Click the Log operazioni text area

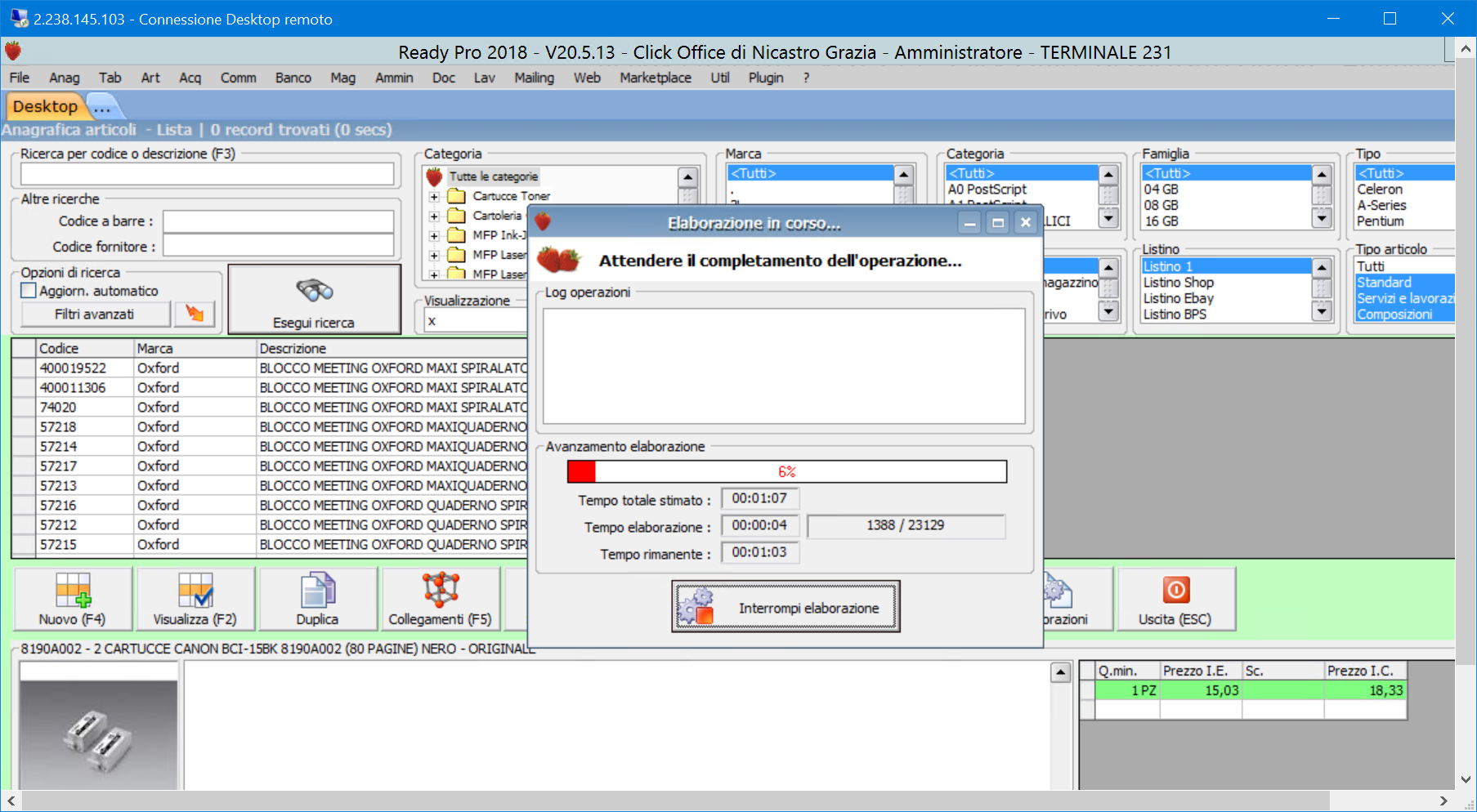pyautogui.click(x=784, y=365)
